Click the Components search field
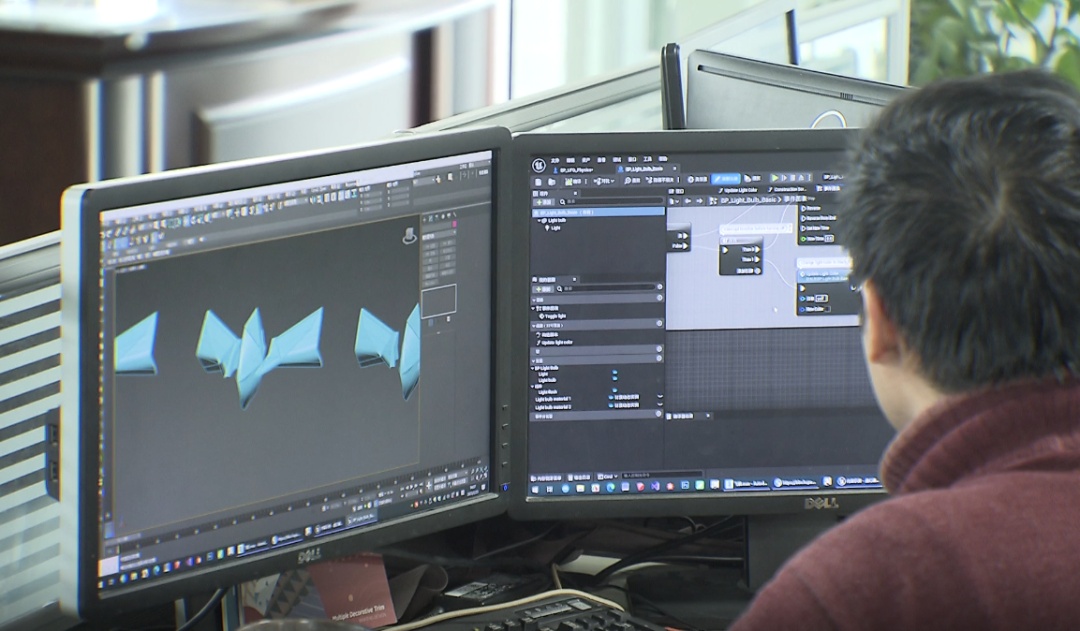This screenshot has width=1080, height=631. pos(612,202)
